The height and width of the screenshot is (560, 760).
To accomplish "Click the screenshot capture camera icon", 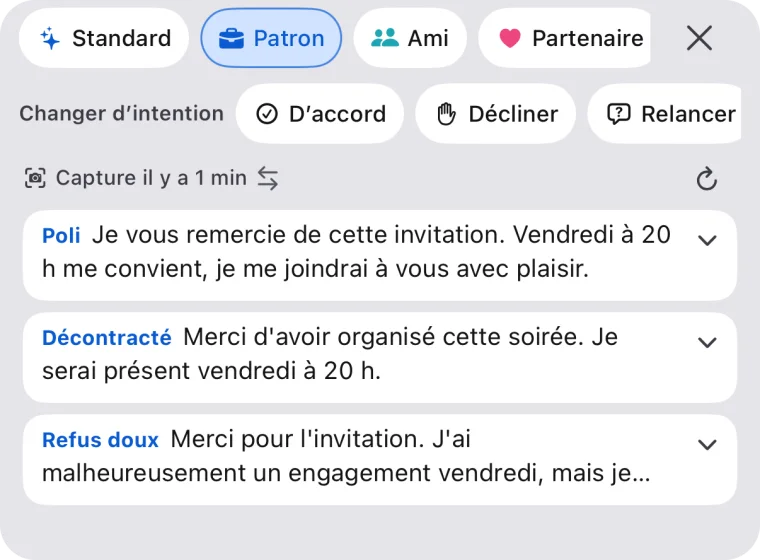I will click(35, 178).
